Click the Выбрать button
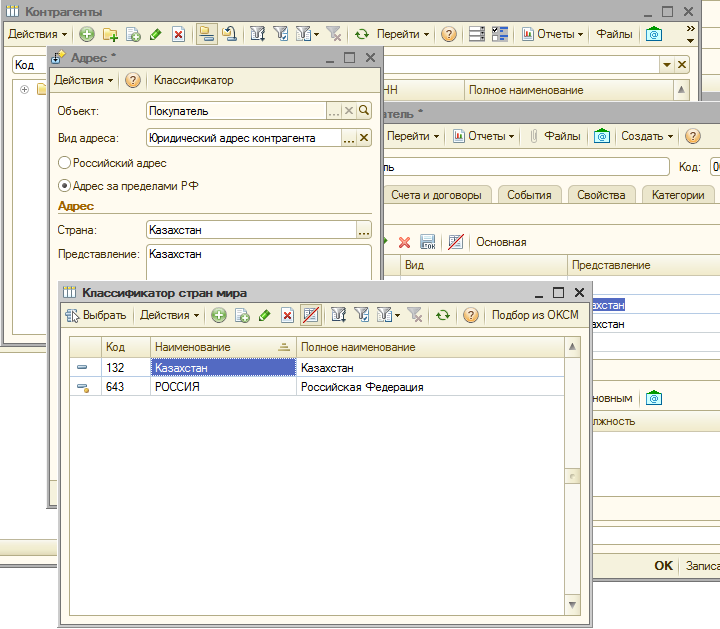This screenshot has height=629, width=720. pyautogui.click(x=96, y=315)
